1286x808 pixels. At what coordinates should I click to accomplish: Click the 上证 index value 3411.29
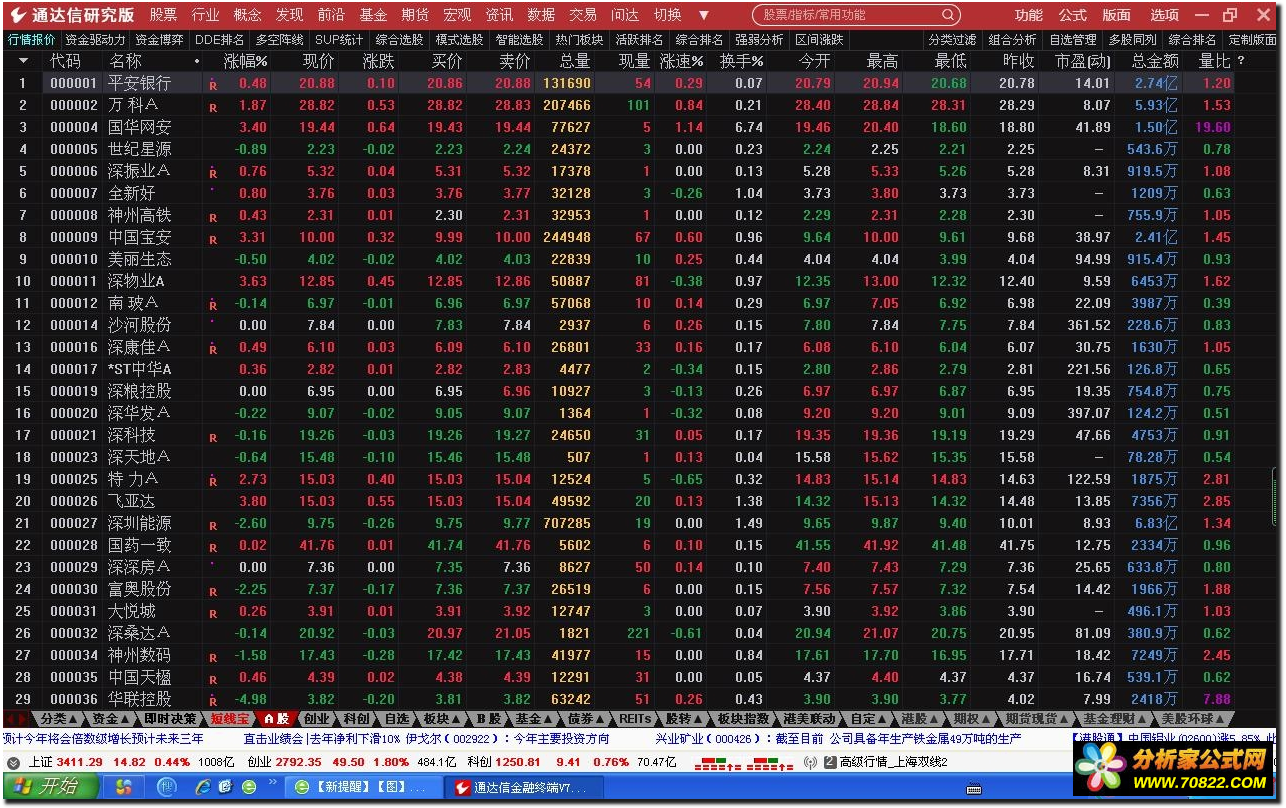coord(79,763)
